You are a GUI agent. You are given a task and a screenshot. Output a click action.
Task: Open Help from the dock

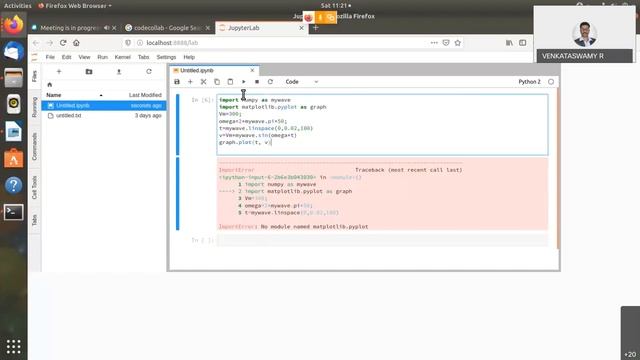(x=13, y=185)
